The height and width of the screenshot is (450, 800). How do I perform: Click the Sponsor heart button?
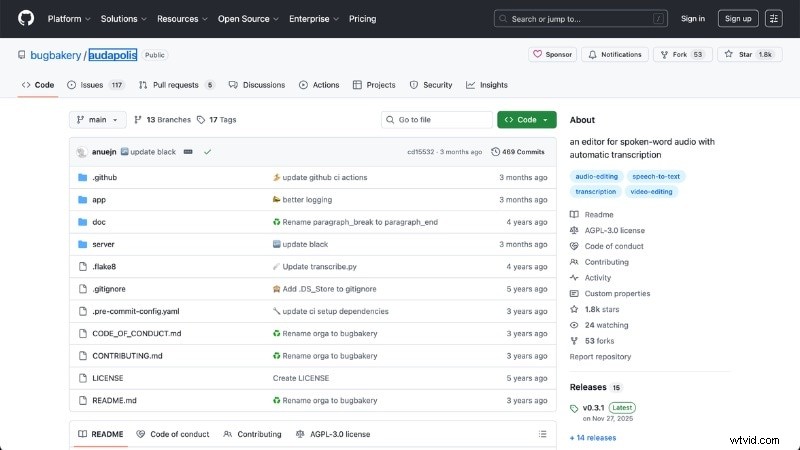click(551, 54)
